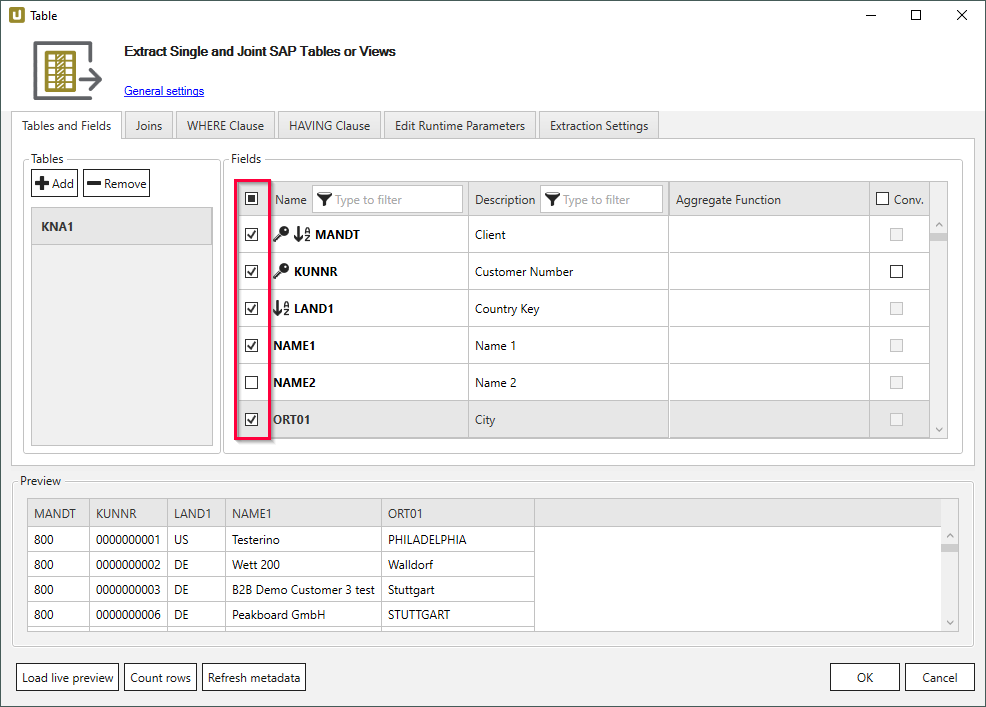Image resolution: width=986 pixels, height=707 pixels.
Task: Click the Fields list scroll-up arrow
Action: click(939, 225)
